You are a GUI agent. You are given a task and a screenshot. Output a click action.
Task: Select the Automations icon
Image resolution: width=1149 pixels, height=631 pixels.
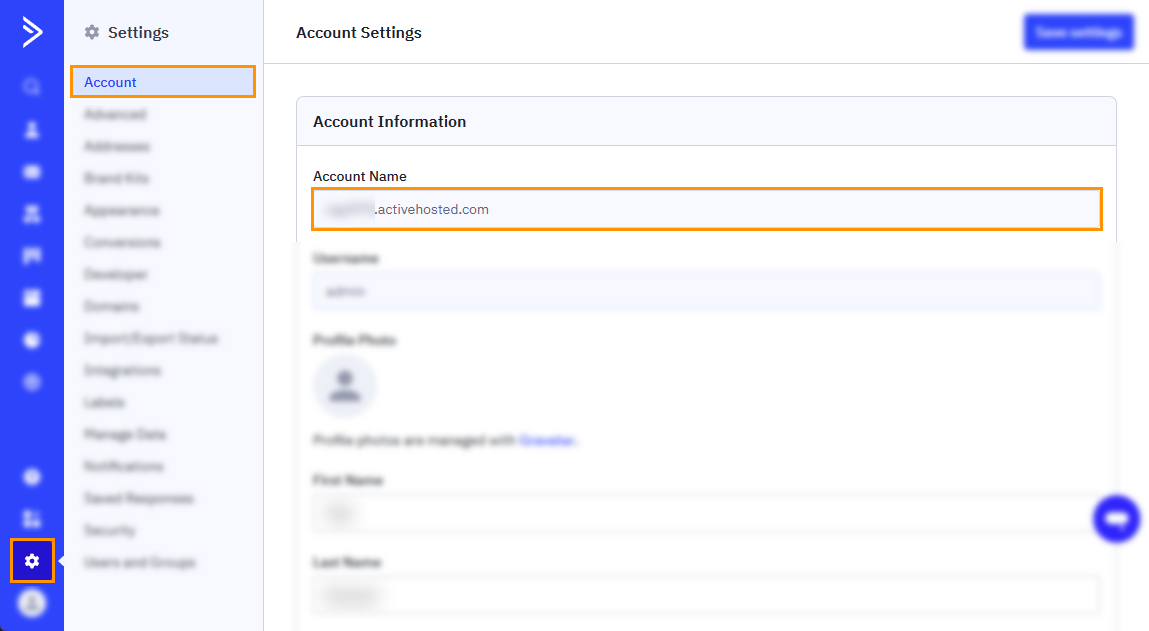[x=31, y=210]
